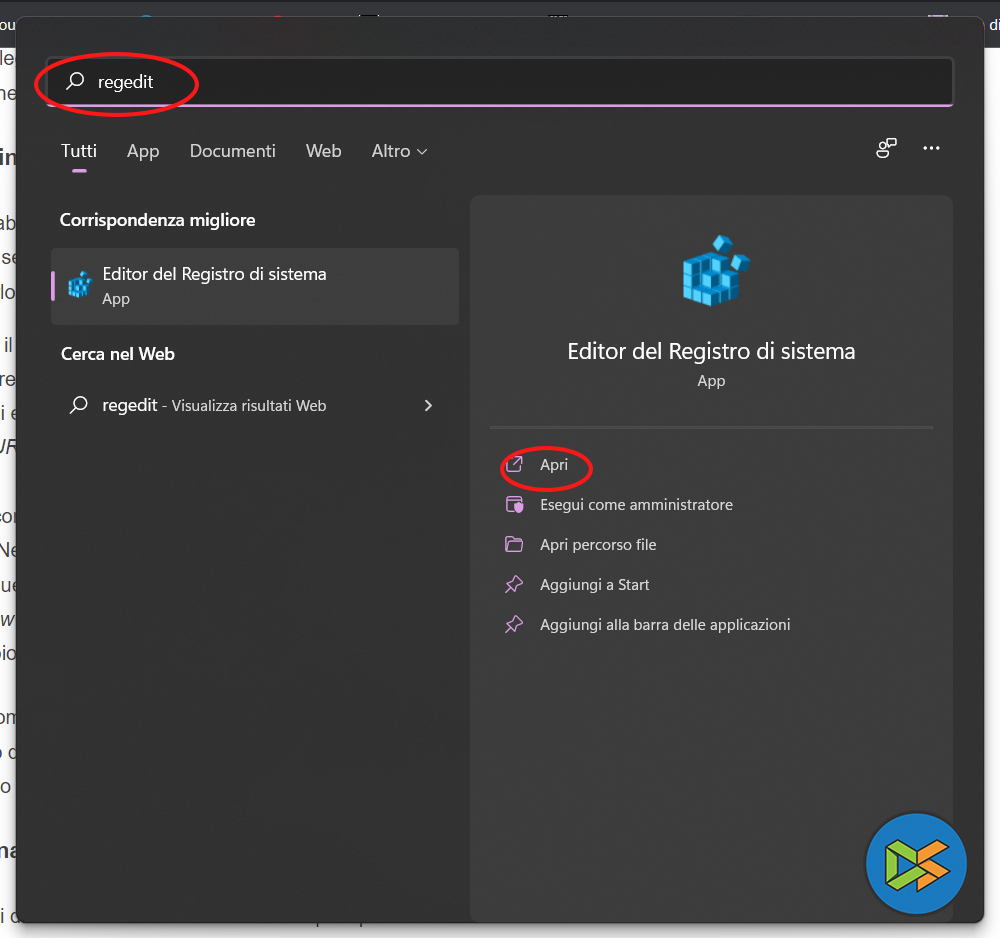
Task: Click regedit Visualizza risultati Web entry
Action: 255,406
